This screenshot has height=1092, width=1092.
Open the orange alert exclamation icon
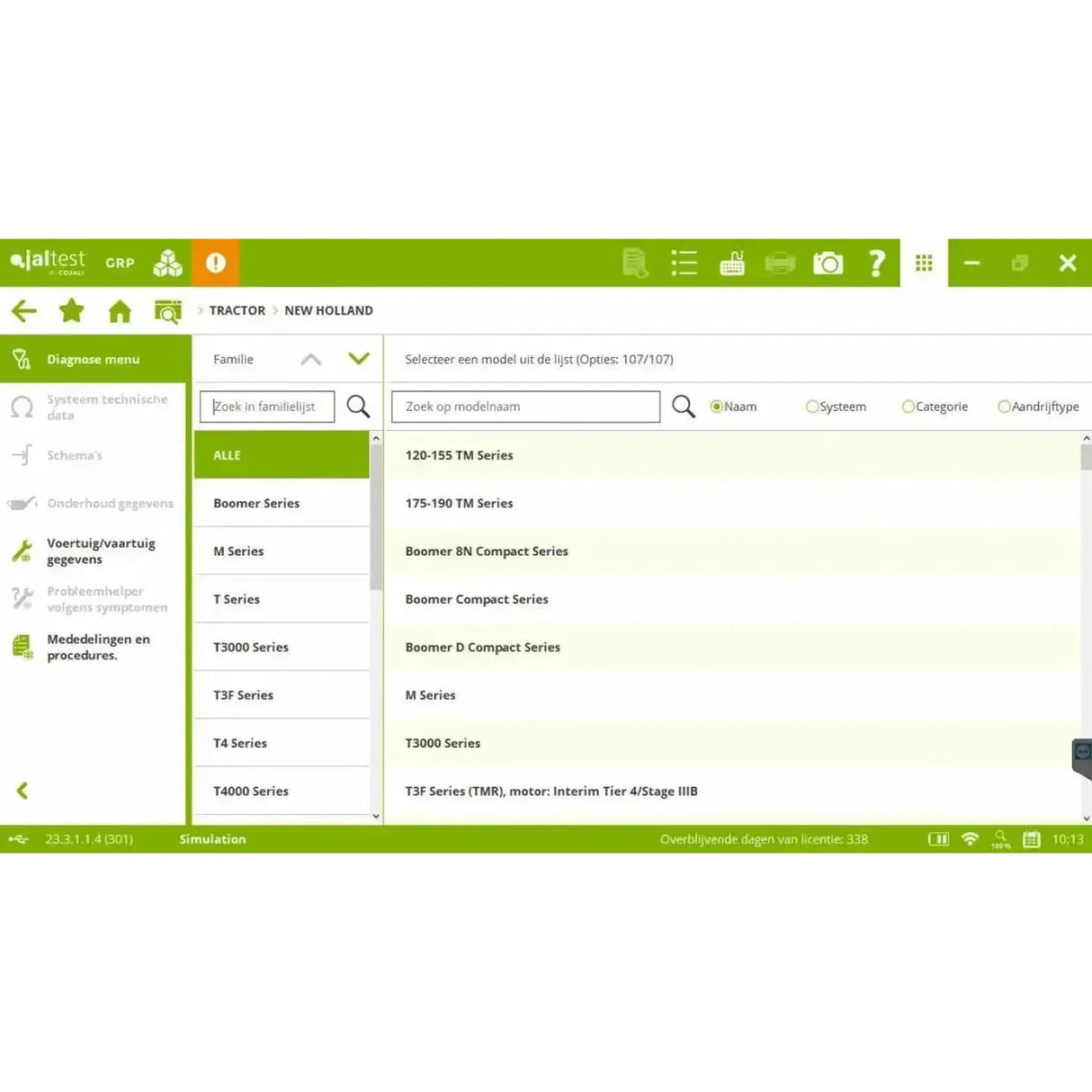click(x=216, y=263)
